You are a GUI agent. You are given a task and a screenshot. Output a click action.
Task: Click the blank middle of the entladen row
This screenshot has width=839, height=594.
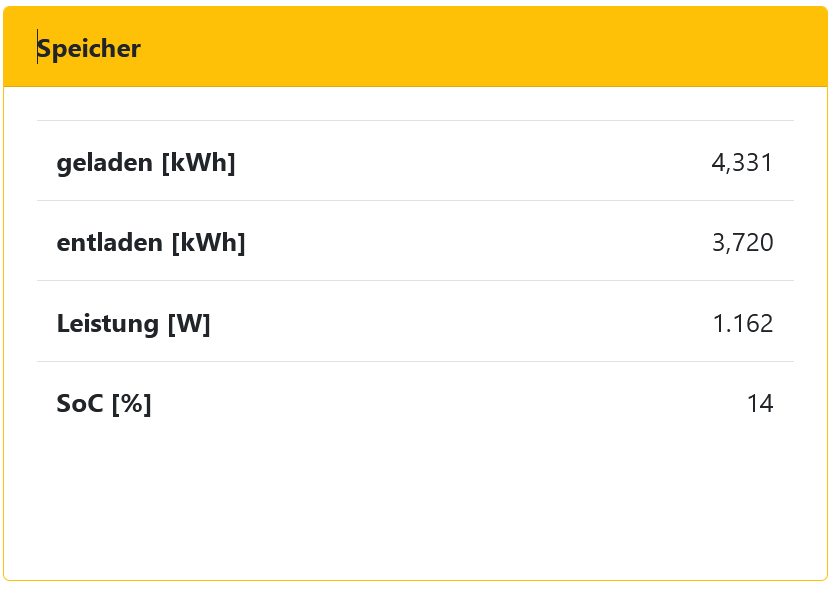click(x=450, y=242)
